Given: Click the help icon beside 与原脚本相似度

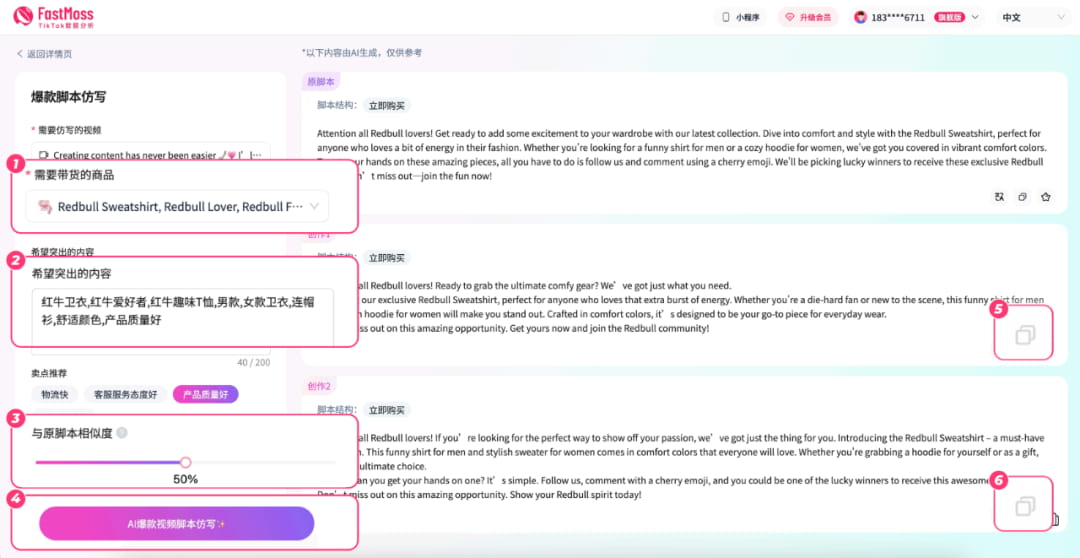Looking at the screenshot, I should (x=122, y=433).
